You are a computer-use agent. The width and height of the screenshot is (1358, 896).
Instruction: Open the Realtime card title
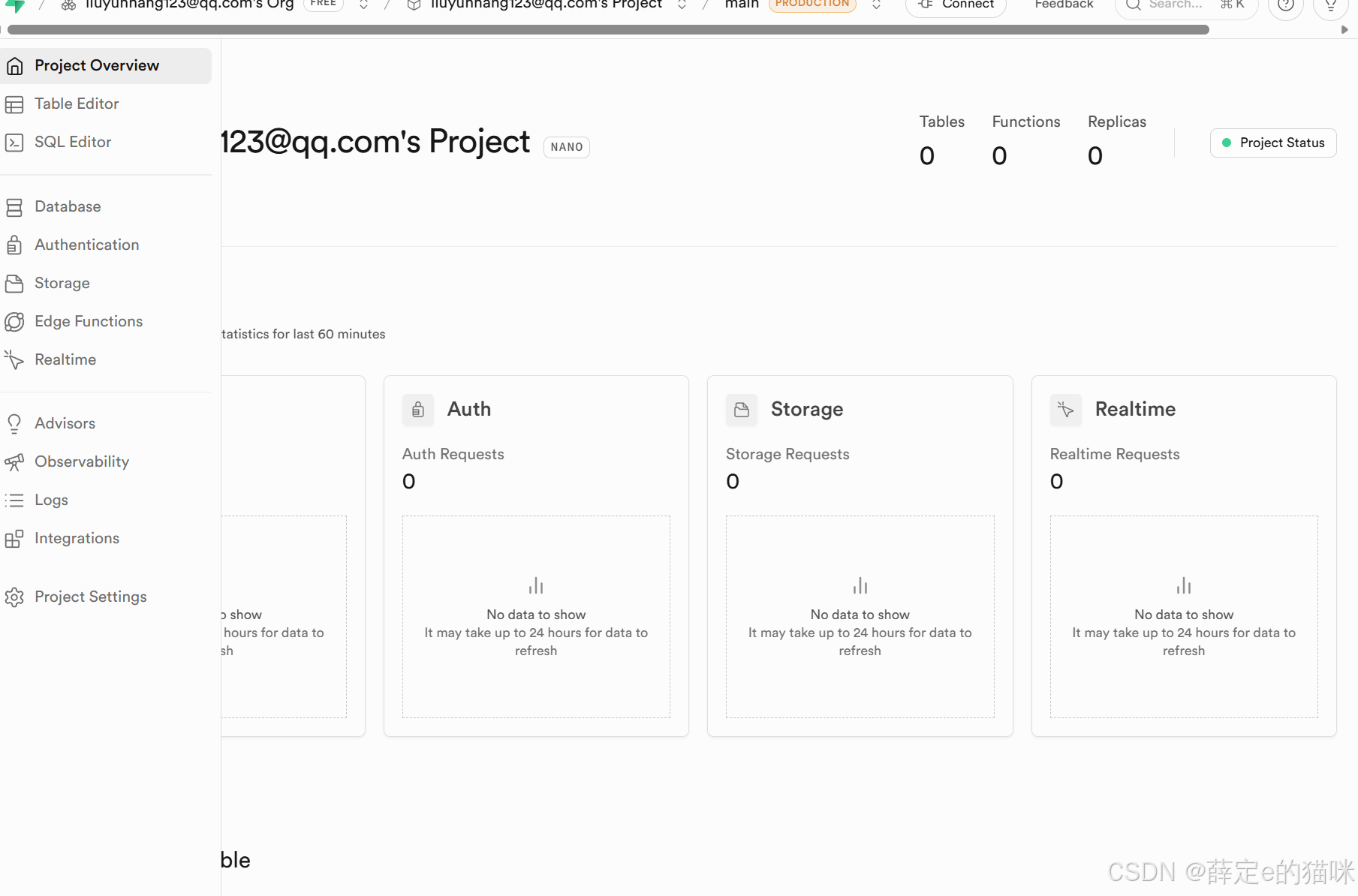1135,410
